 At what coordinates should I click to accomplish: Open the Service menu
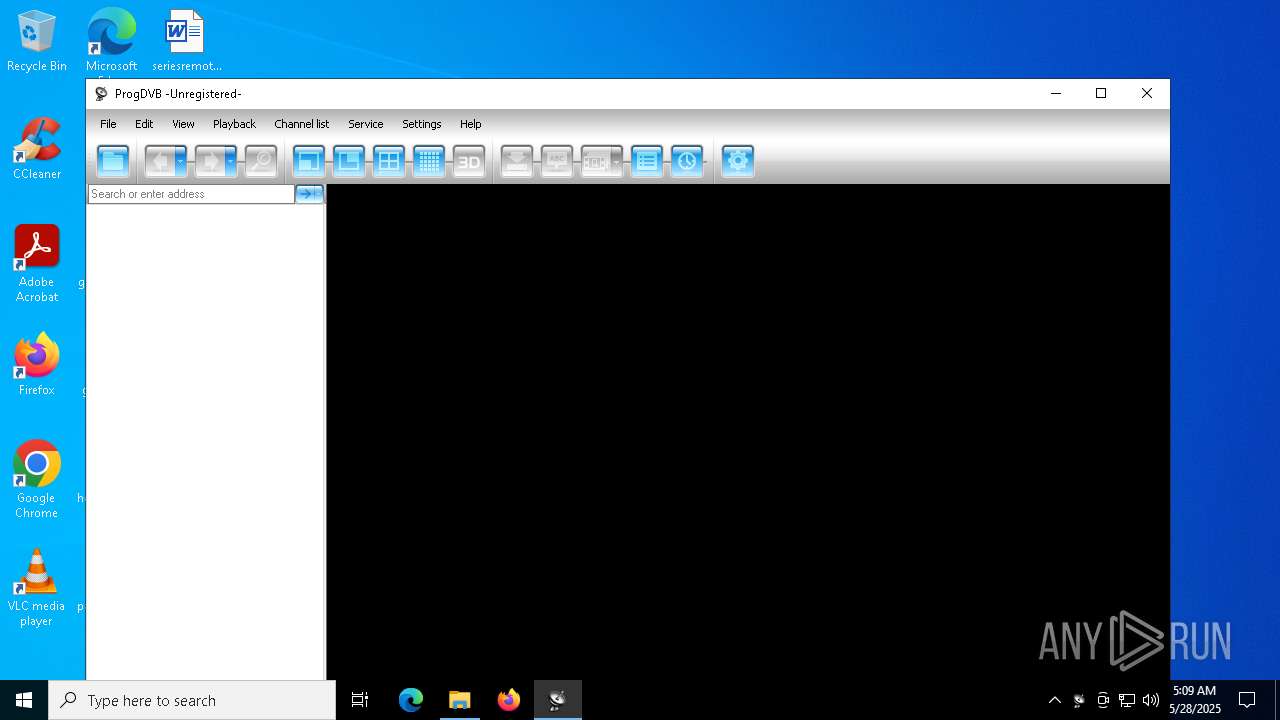(365, 124)
